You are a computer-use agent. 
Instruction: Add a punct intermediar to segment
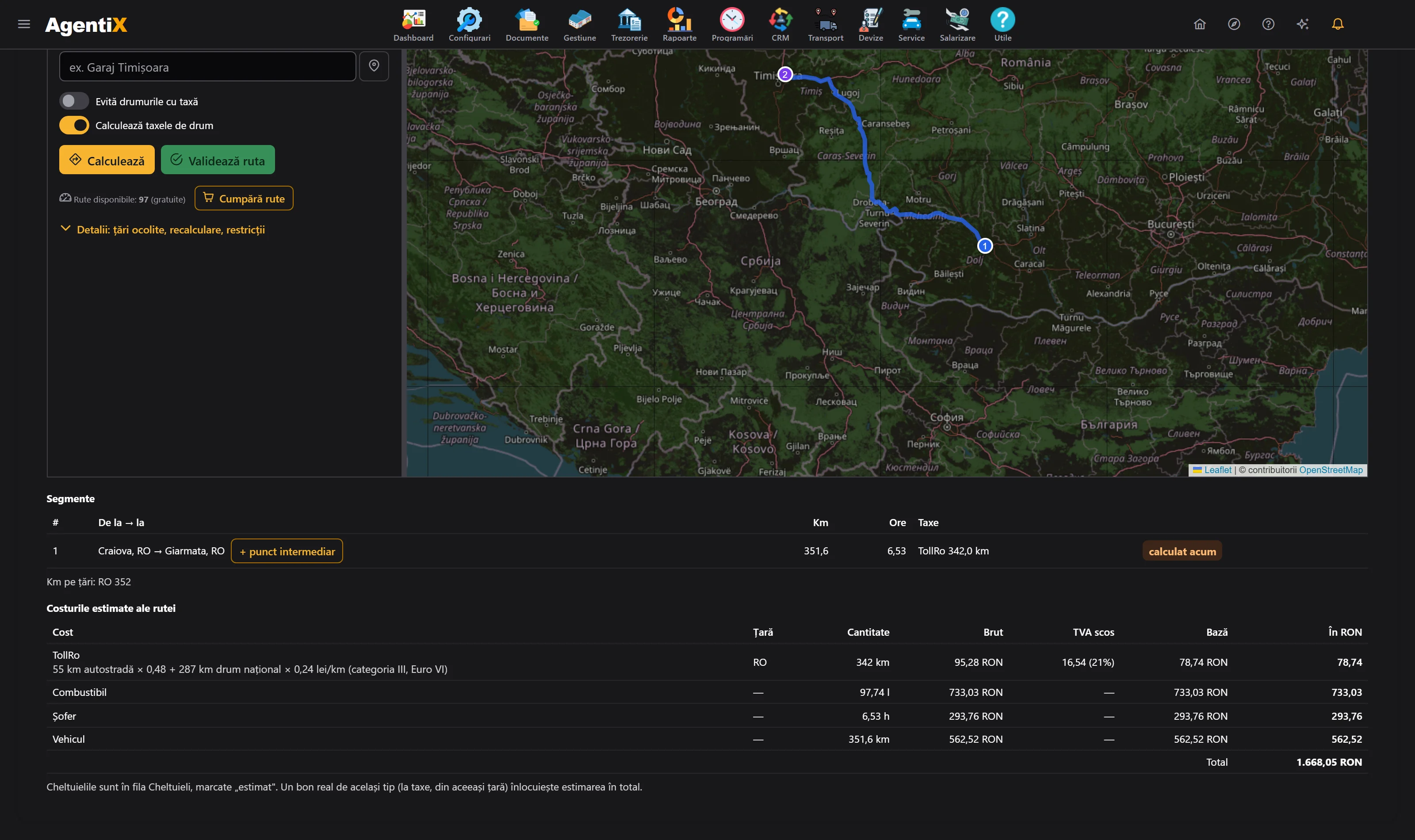click(x=287, y=551)
